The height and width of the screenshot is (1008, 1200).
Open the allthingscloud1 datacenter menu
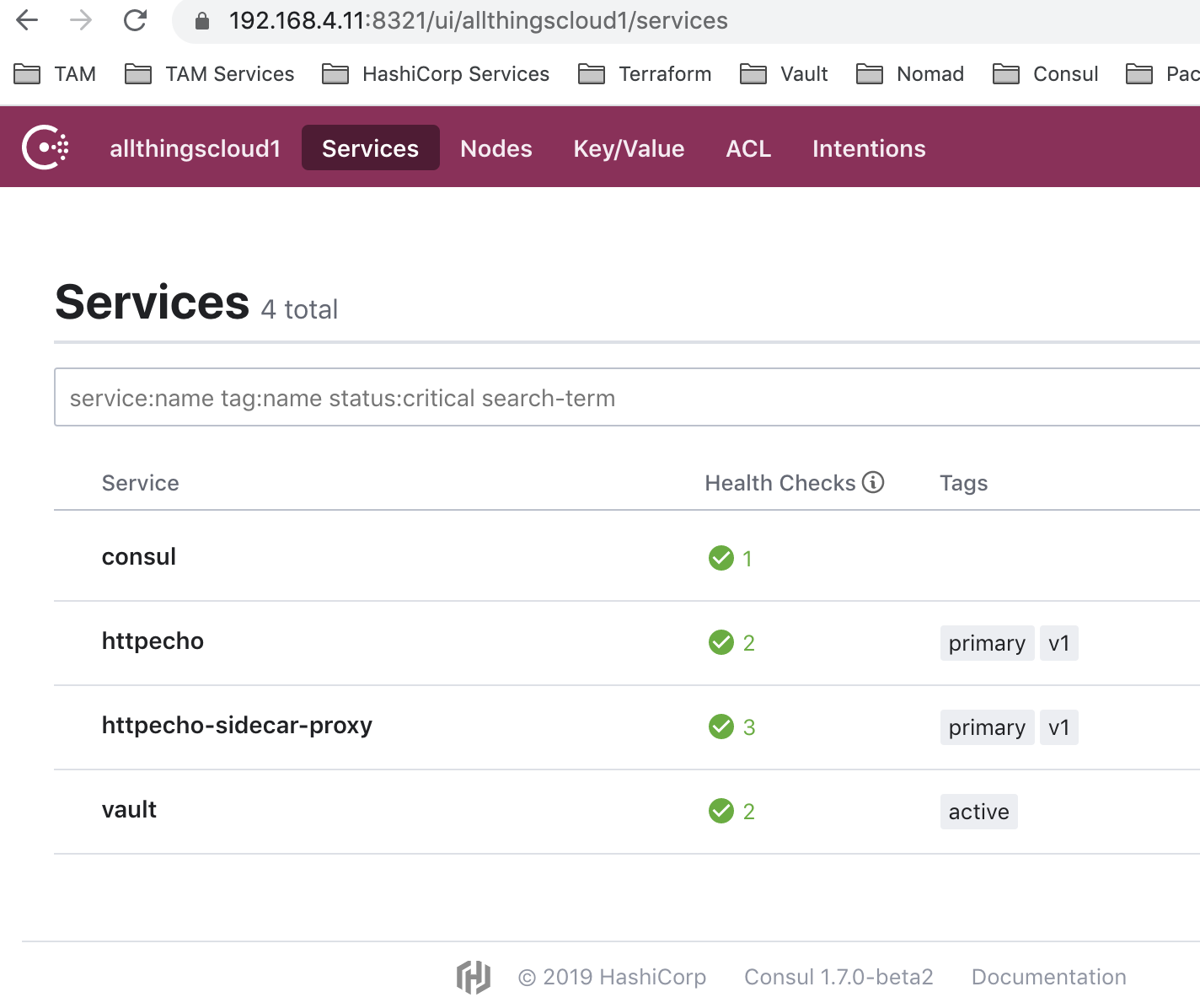[x=195, y=148]
